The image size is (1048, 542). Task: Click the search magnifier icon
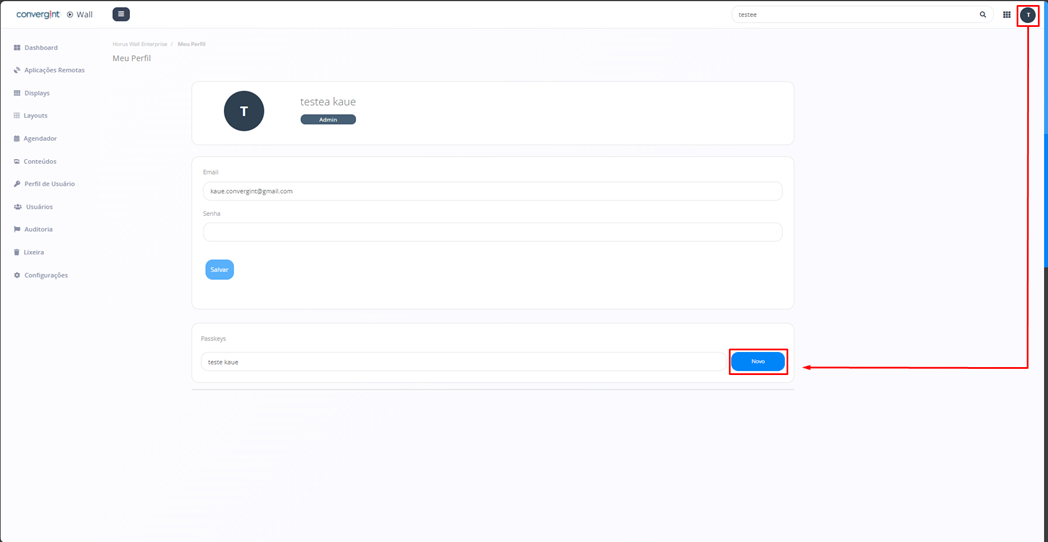(x=982, y=15)
